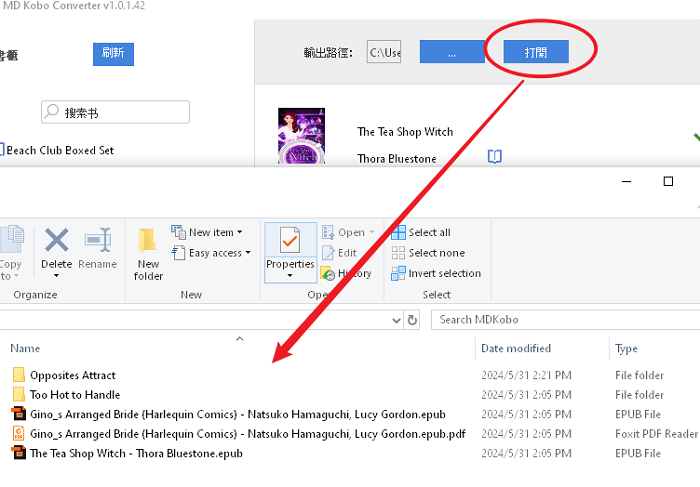Viewport: 700px width, 487px height.
Task: Click the Foxit PDF Reader type cell
Action: 656,433
